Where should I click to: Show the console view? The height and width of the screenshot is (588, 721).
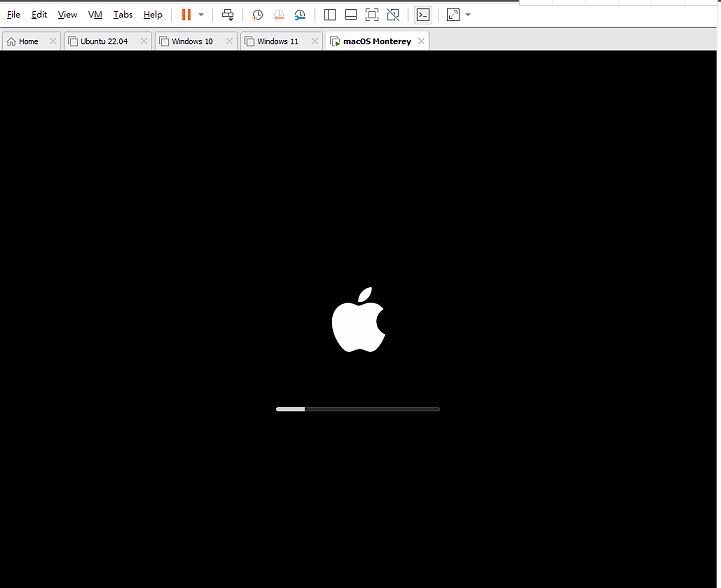pos(423,15)
